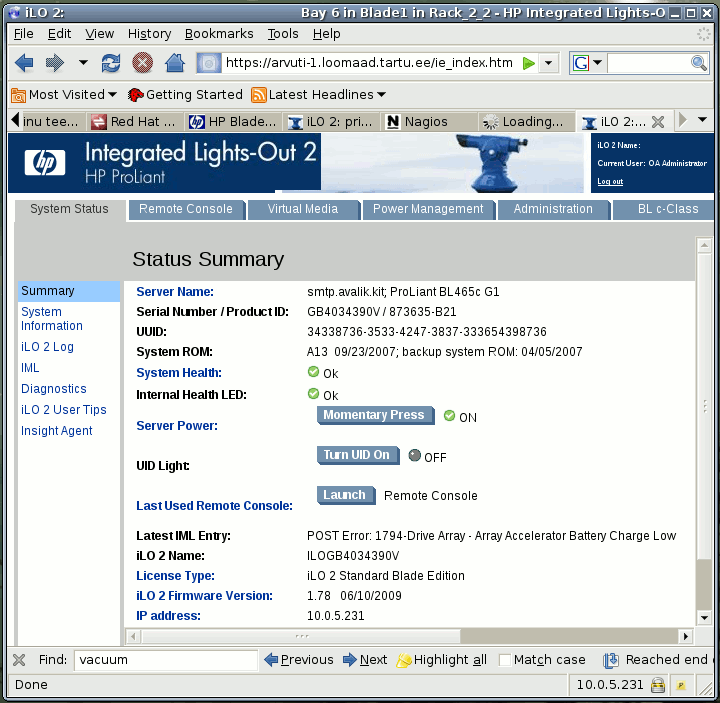The height and width of the screenshot is (703, 720).
Task: Open the Google search engine selector
Action: [x=587, y=63]
